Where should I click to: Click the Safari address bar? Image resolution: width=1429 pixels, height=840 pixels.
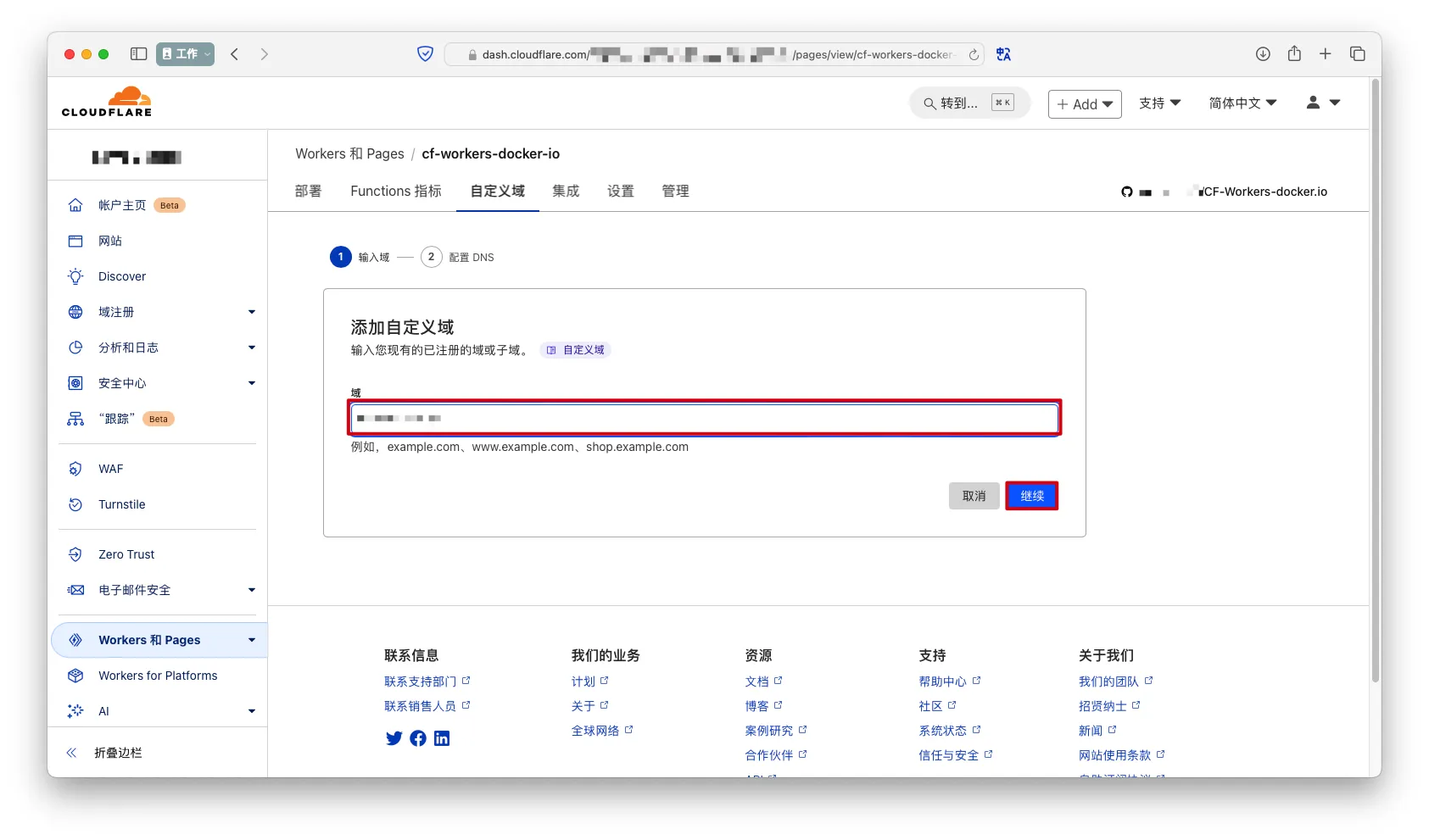tap(714, 54)
